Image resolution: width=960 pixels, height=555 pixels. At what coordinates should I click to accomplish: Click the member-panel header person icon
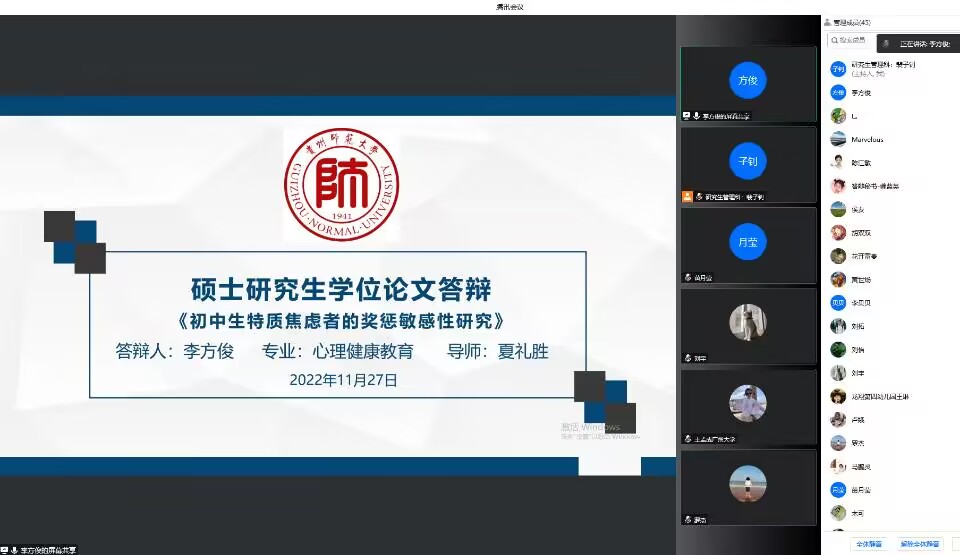coord(827,23)
